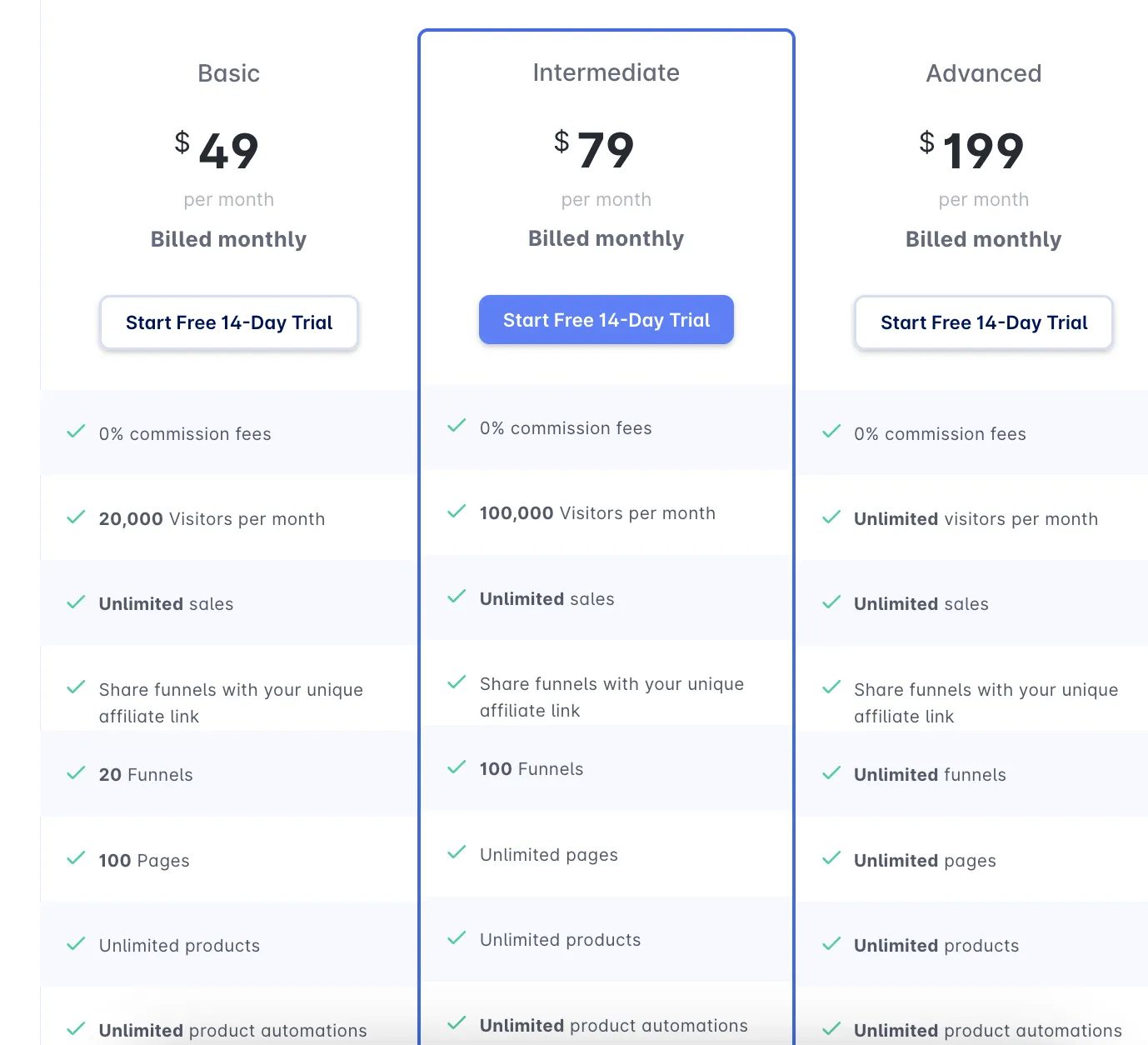The height and width of the screenshot is (1045, 1148).
Task: Click Advanced plan Unlimited sales checkmark
Action: (831, 602)
